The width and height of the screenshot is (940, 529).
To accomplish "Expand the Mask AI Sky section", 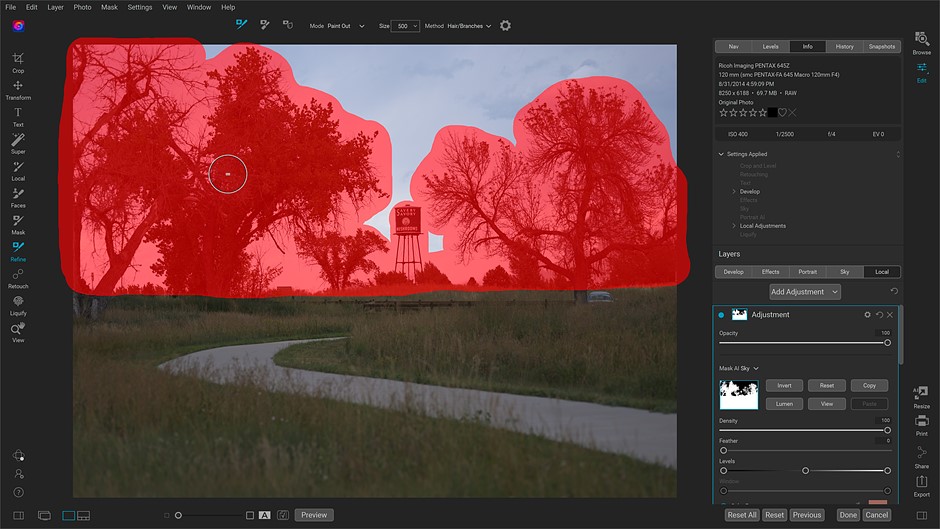I will point(756,368).
